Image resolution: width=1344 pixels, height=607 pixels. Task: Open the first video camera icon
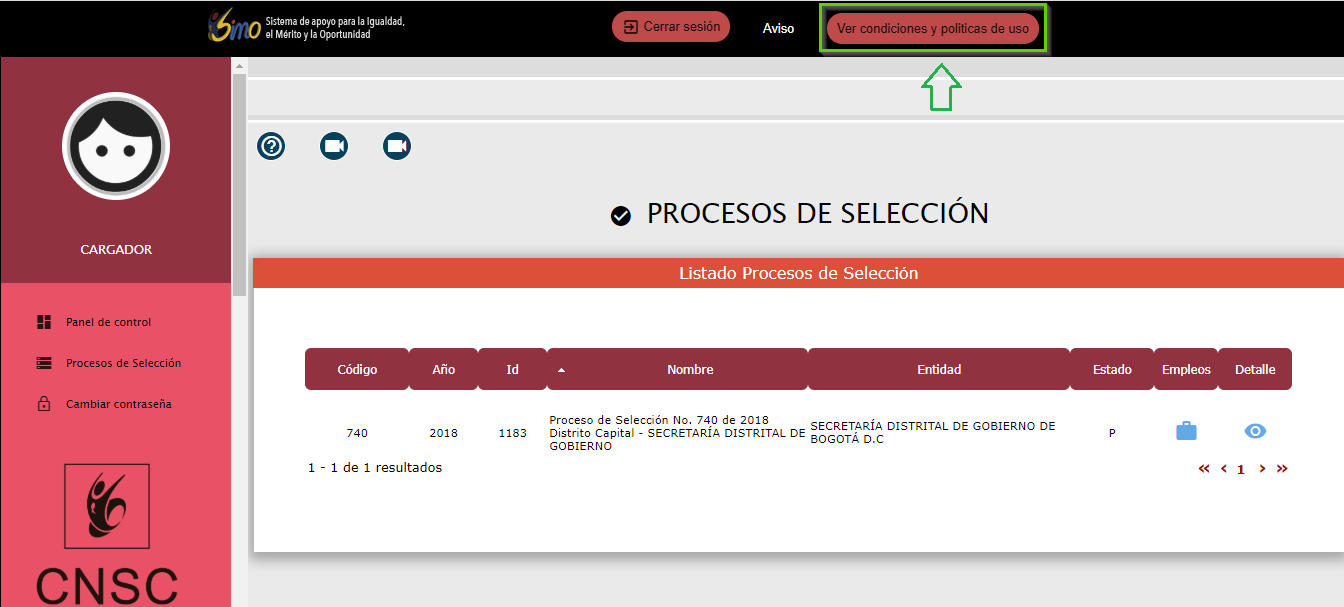pos(334,146)
